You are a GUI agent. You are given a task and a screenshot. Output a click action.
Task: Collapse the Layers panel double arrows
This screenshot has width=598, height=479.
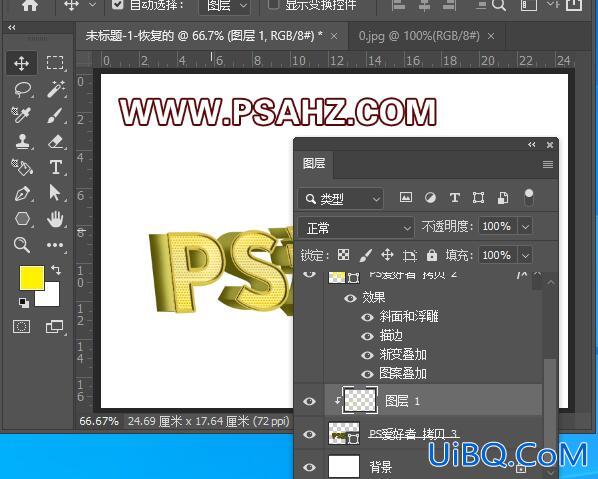pyautogui.click(x=532, y=145)
